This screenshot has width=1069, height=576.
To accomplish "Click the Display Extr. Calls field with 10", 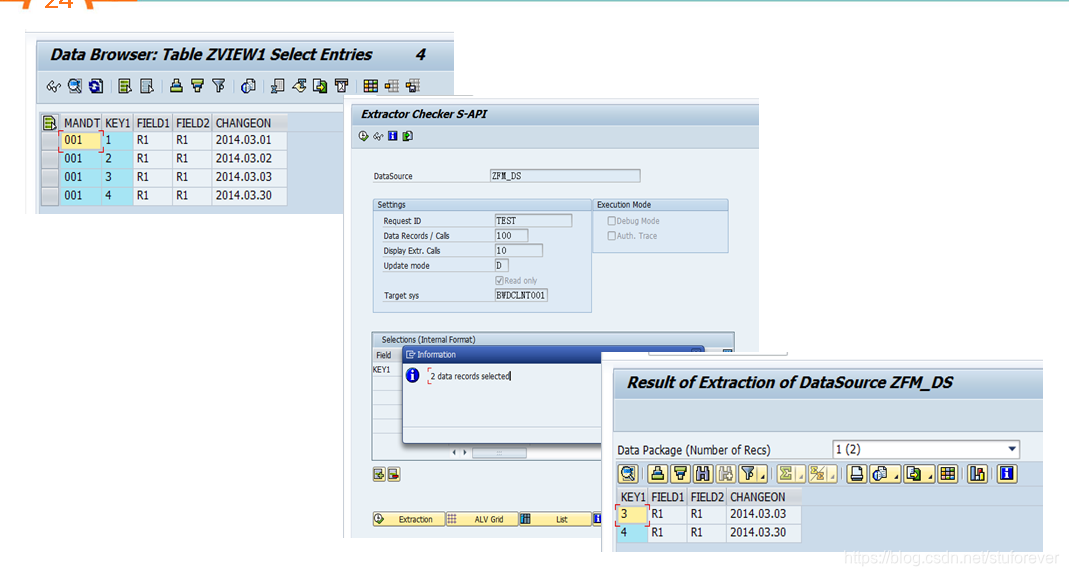I will tap(519, 251).
